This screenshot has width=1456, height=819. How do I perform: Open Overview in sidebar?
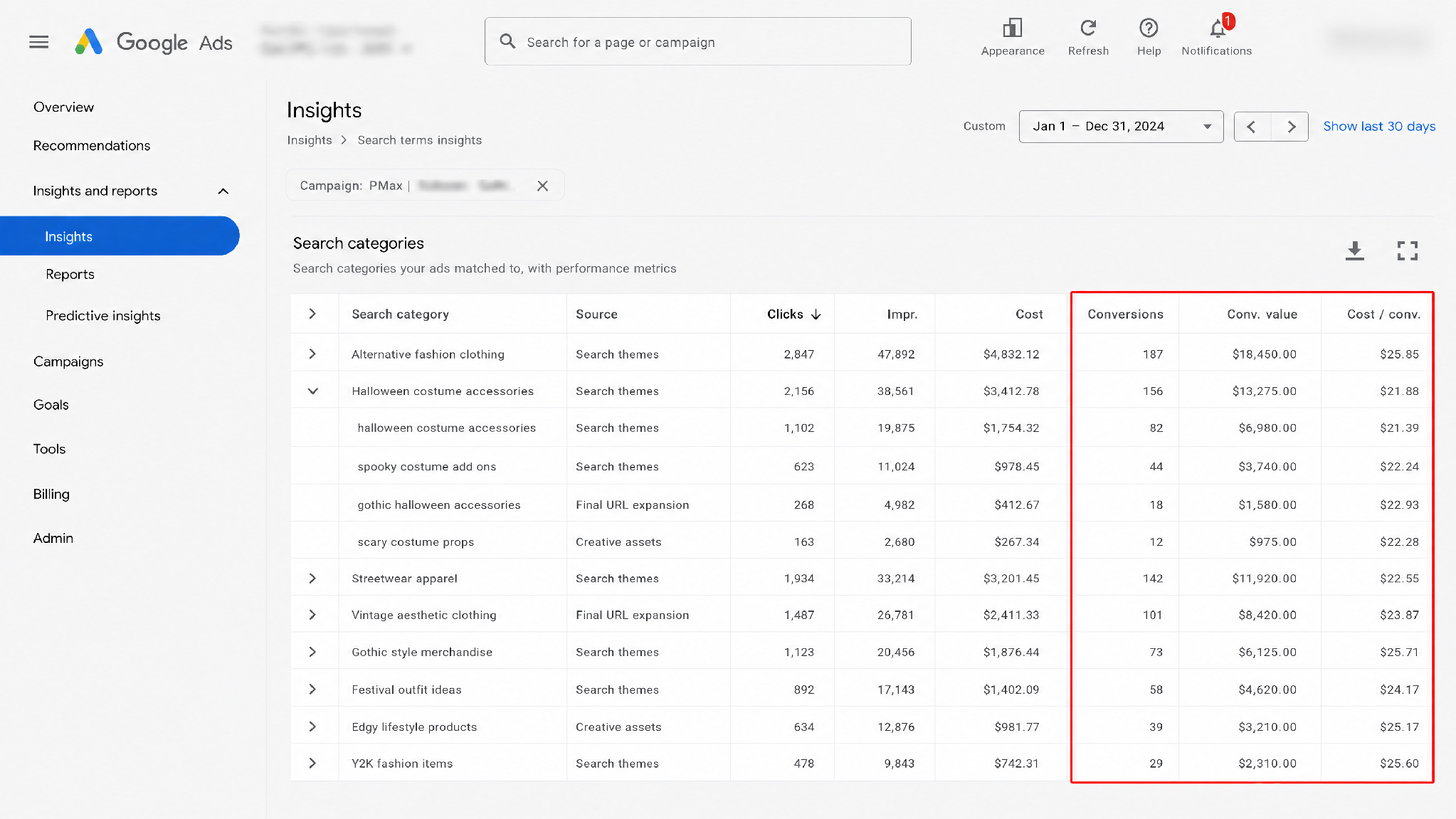(63, 107)
